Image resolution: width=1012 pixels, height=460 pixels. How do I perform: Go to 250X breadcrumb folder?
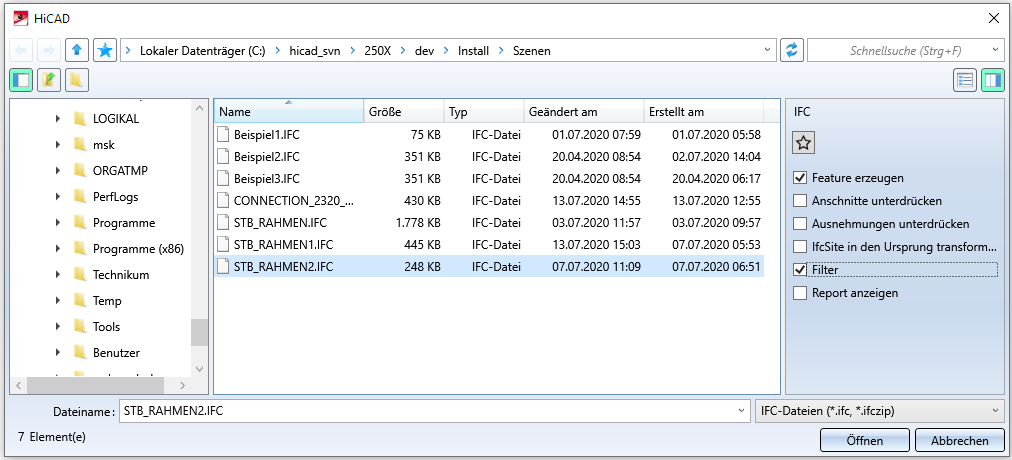[x=378, y=50]
